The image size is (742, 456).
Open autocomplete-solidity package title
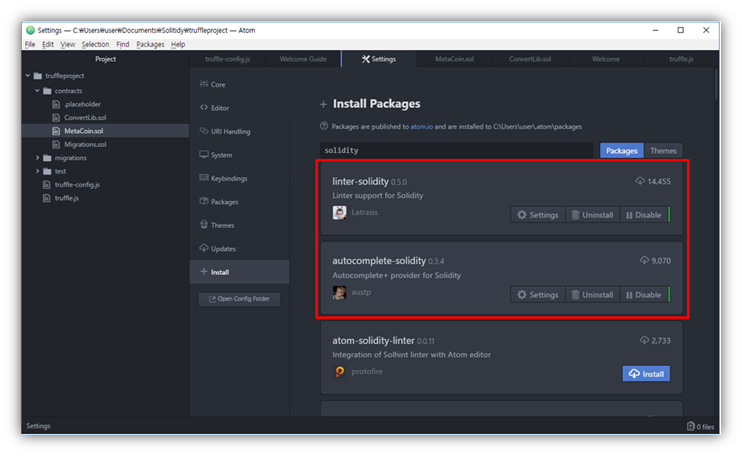point(379,261)
